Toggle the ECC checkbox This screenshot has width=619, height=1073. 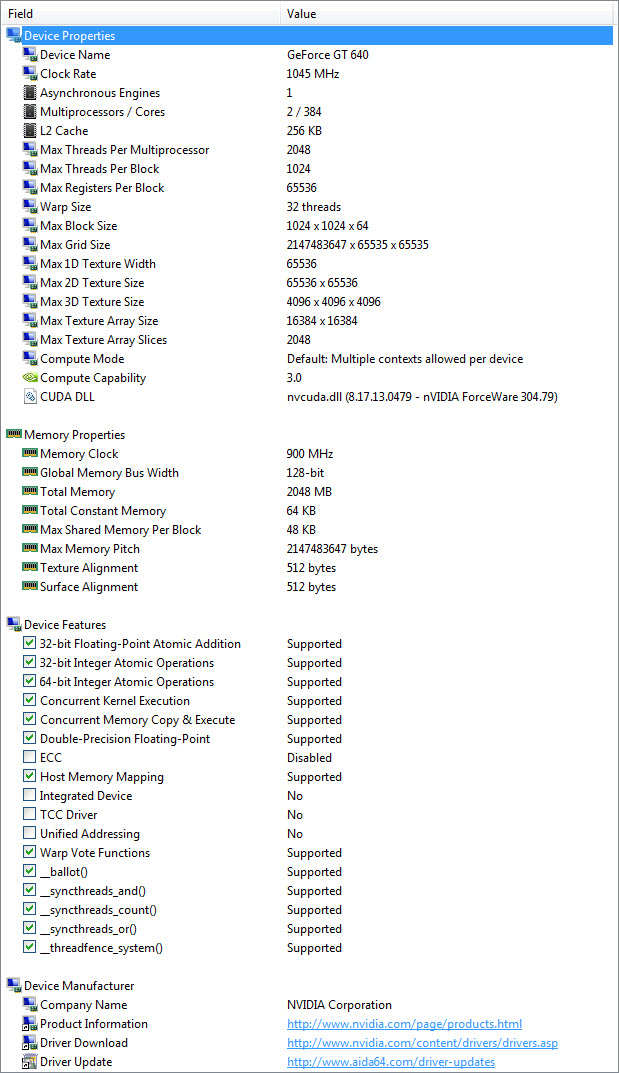click(x=29, y=758)
